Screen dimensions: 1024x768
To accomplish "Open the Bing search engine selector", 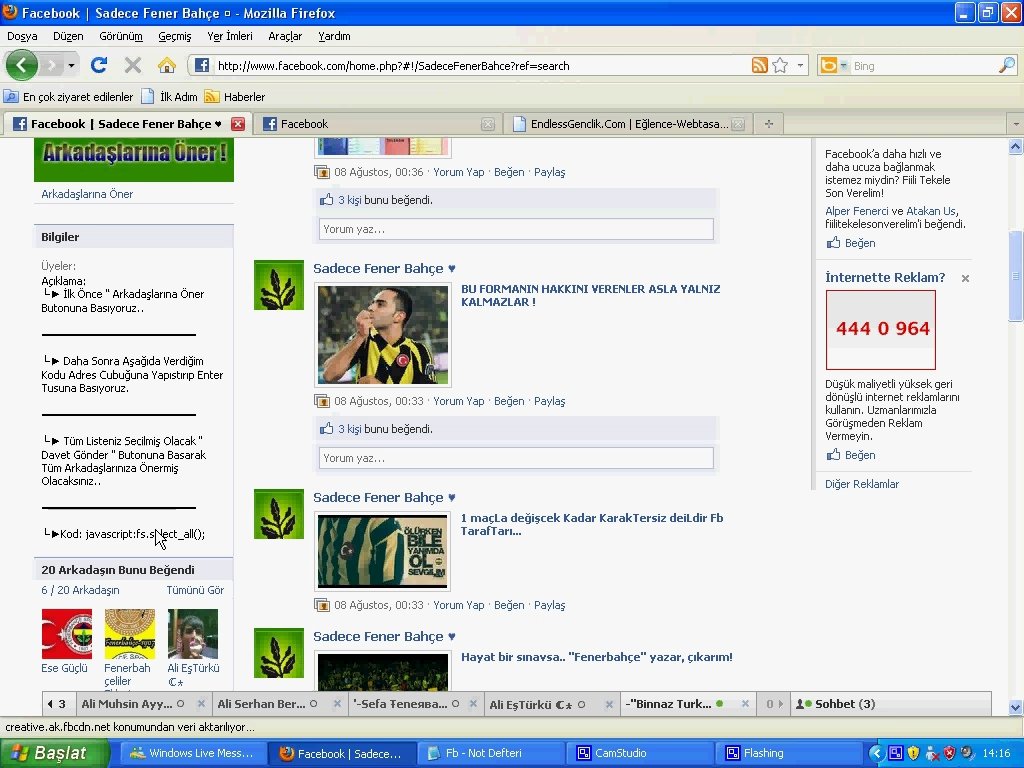I will coord(834,65).
